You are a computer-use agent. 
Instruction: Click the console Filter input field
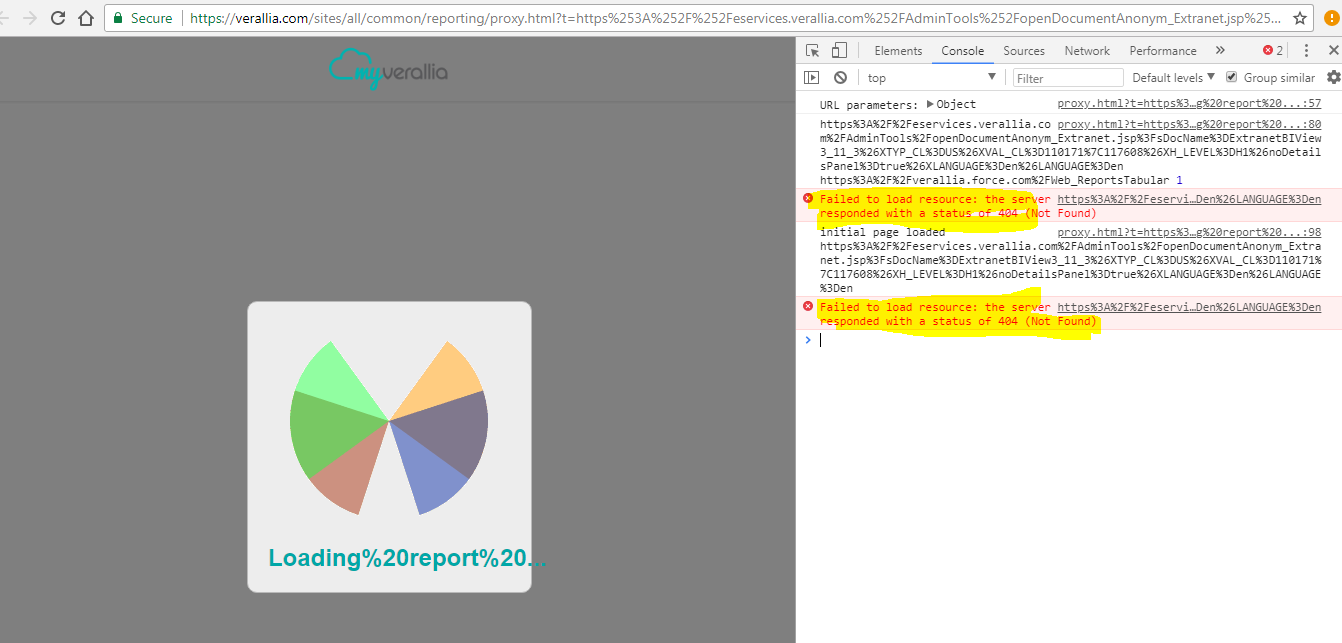[x=1068, y=78]
